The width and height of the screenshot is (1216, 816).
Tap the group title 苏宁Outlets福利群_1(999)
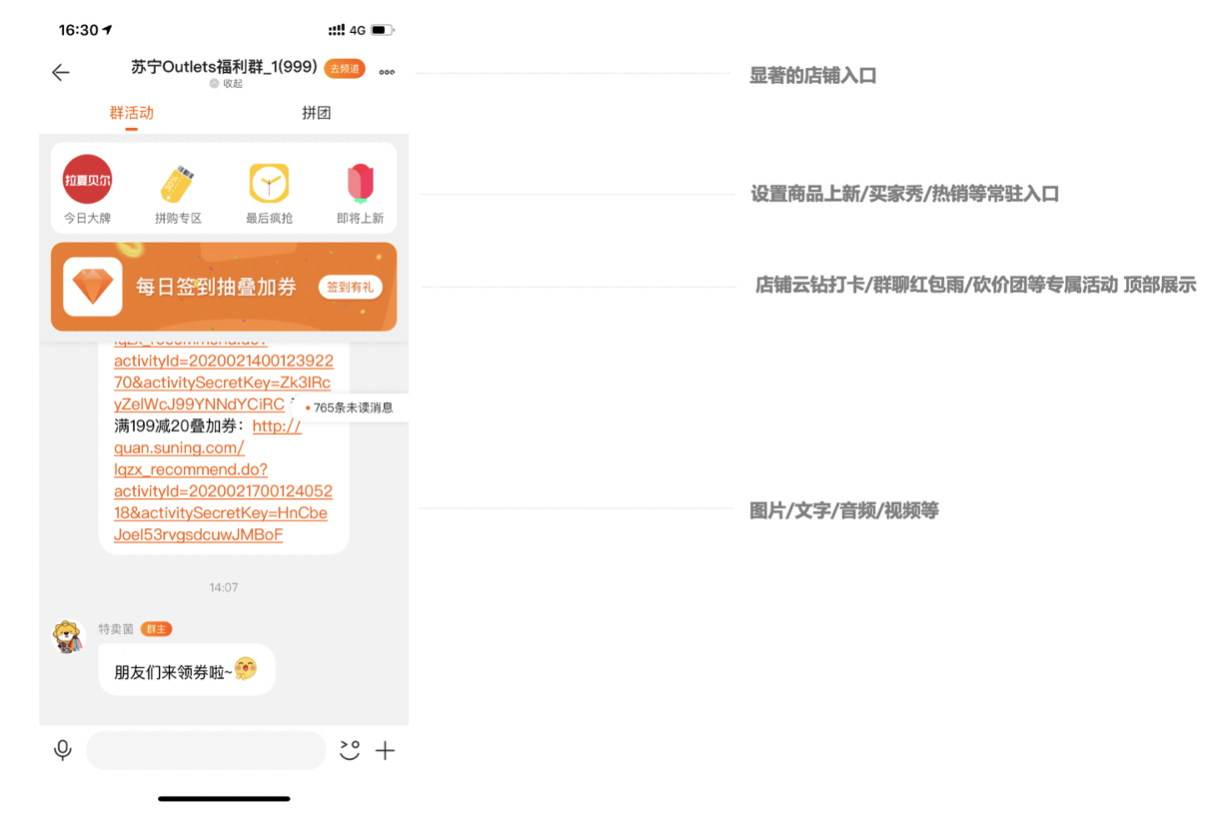point(224,67)
